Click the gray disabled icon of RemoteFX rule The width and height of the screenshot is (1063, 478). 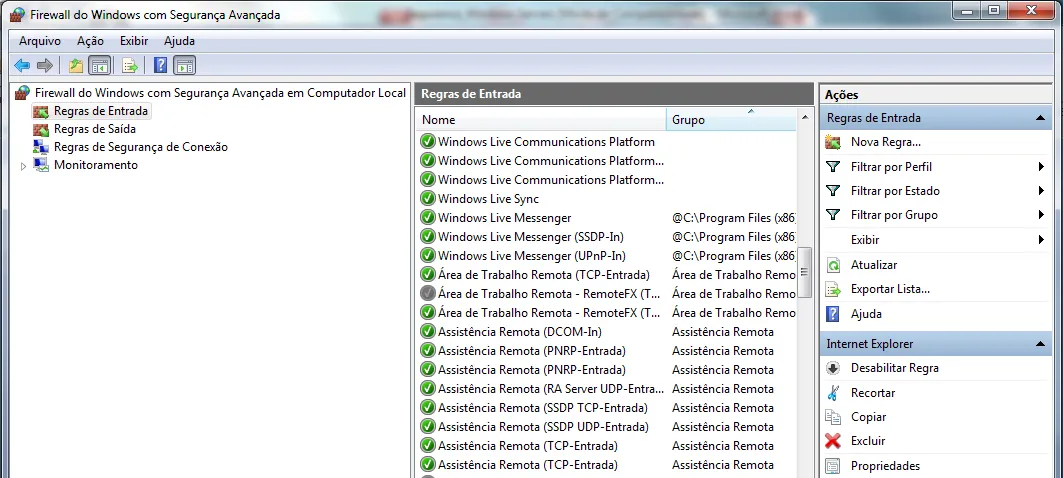(x=428, y=294)
